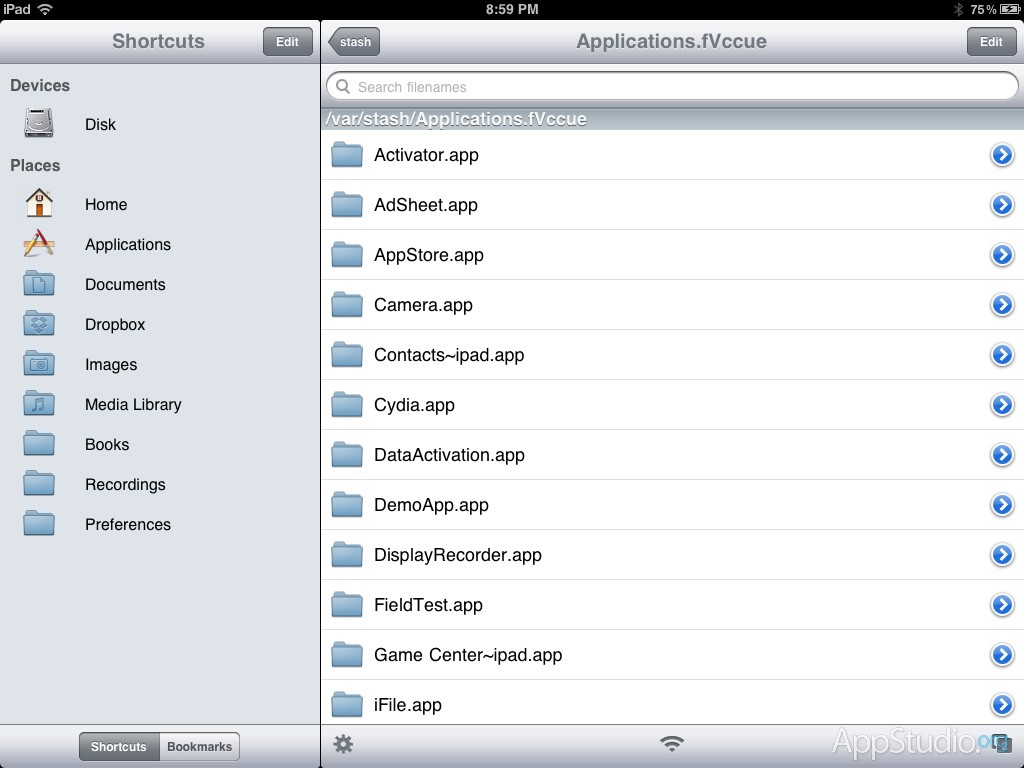
Task: Open the settings gear icon
Action: (x=343, y=744)
